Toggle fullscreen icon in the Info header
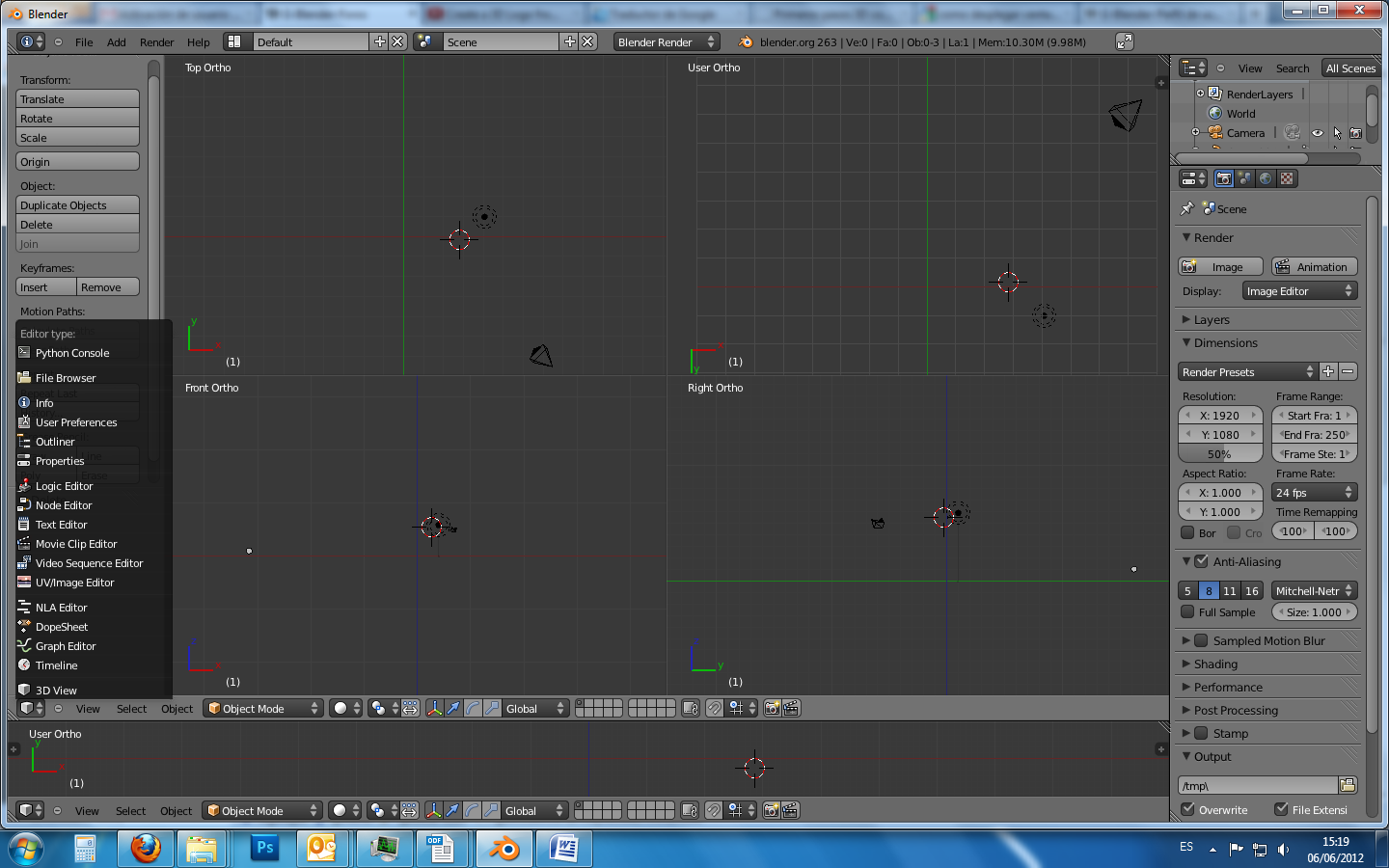Screen dimensions: 1389x868 click(x=1125, y=41)
